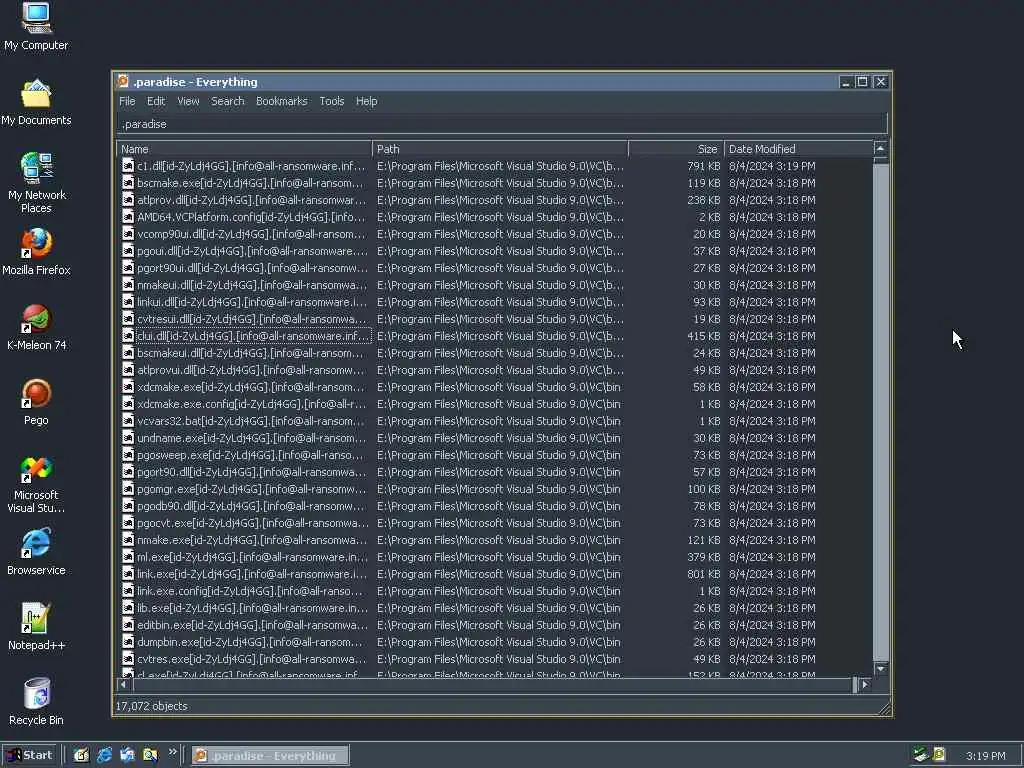Select the link.exe.config file name
1024x768 pixels.
pyautogui.click(x=249, y=591)
